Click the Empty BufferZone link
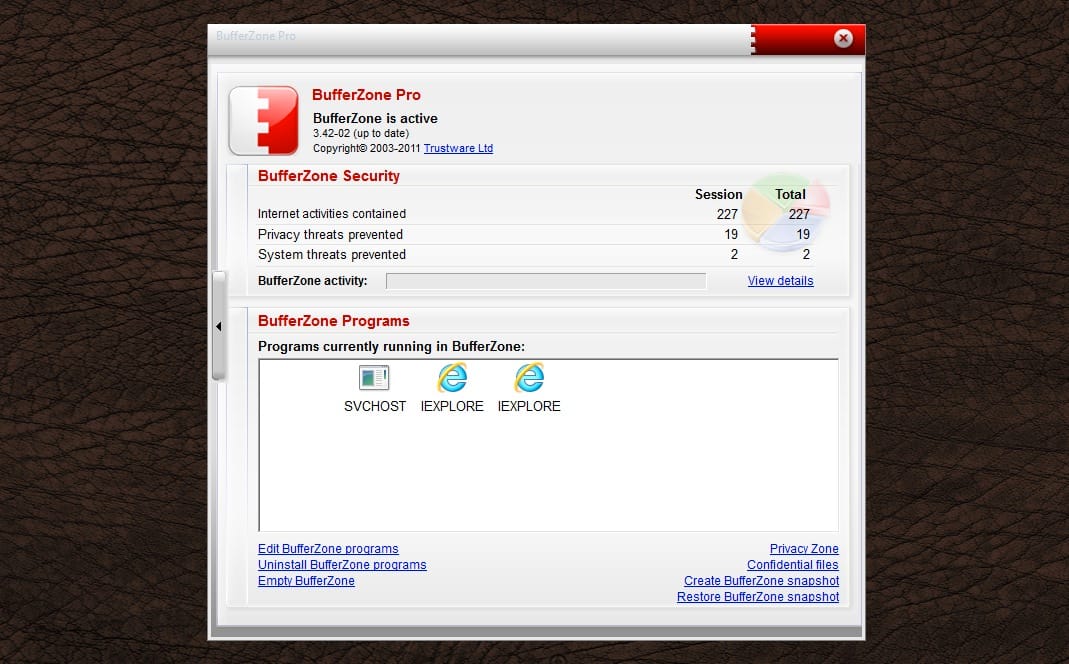Image resolution: width=1069 pixels, height=664 pixels. click(x=306, y=581)
